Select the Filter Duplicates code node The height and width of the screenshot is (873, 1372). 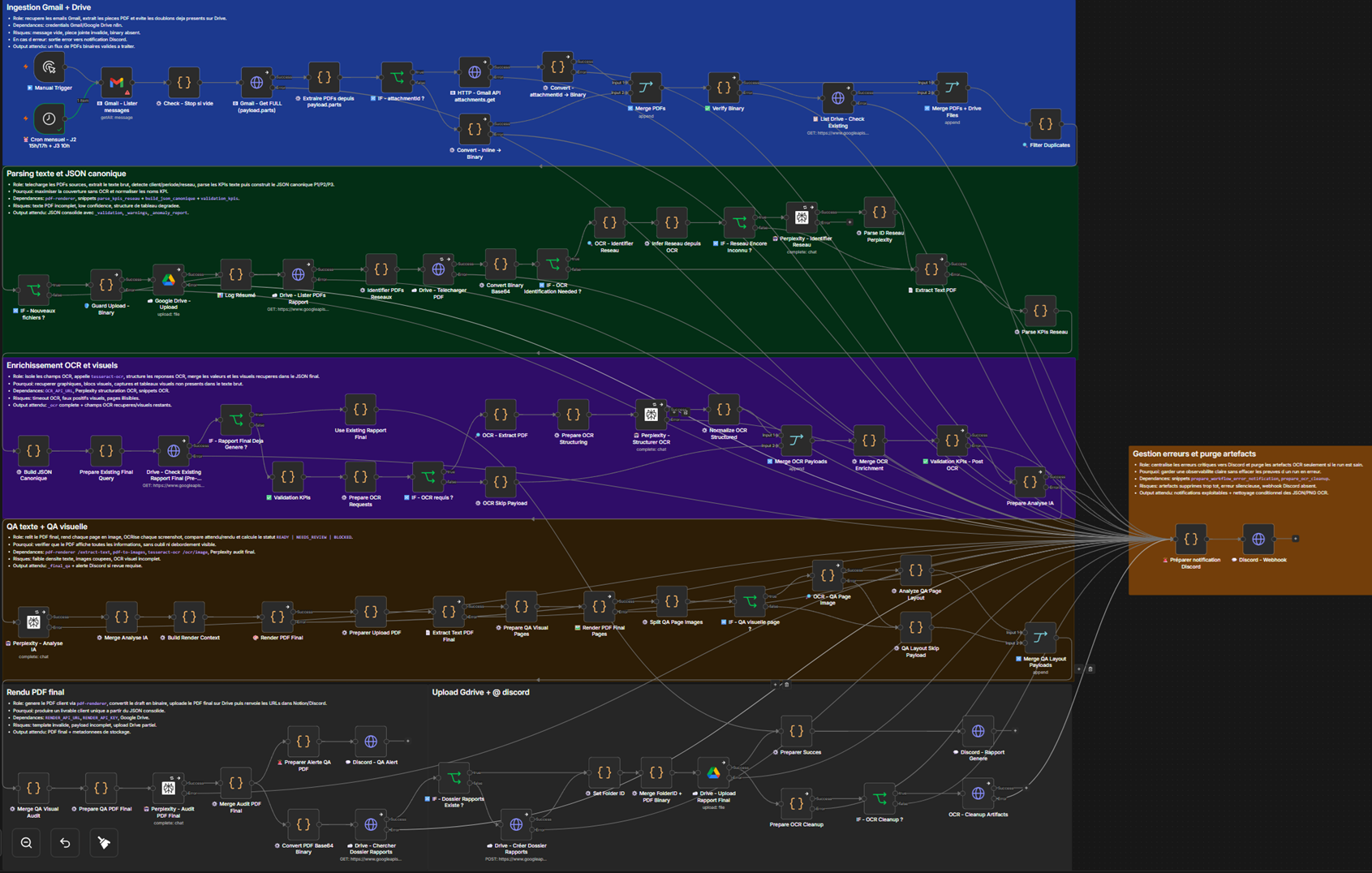point(1046,124)
